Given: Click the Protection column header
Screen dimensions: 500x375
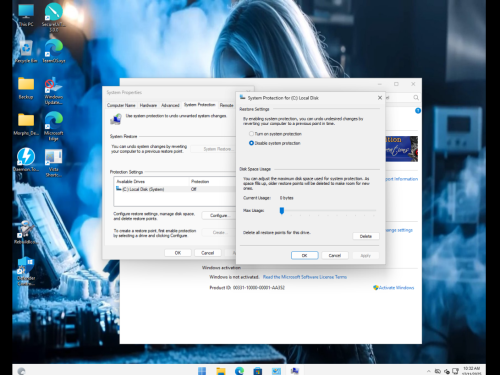Looking at the screenshot, I should (x=212, y=182).
